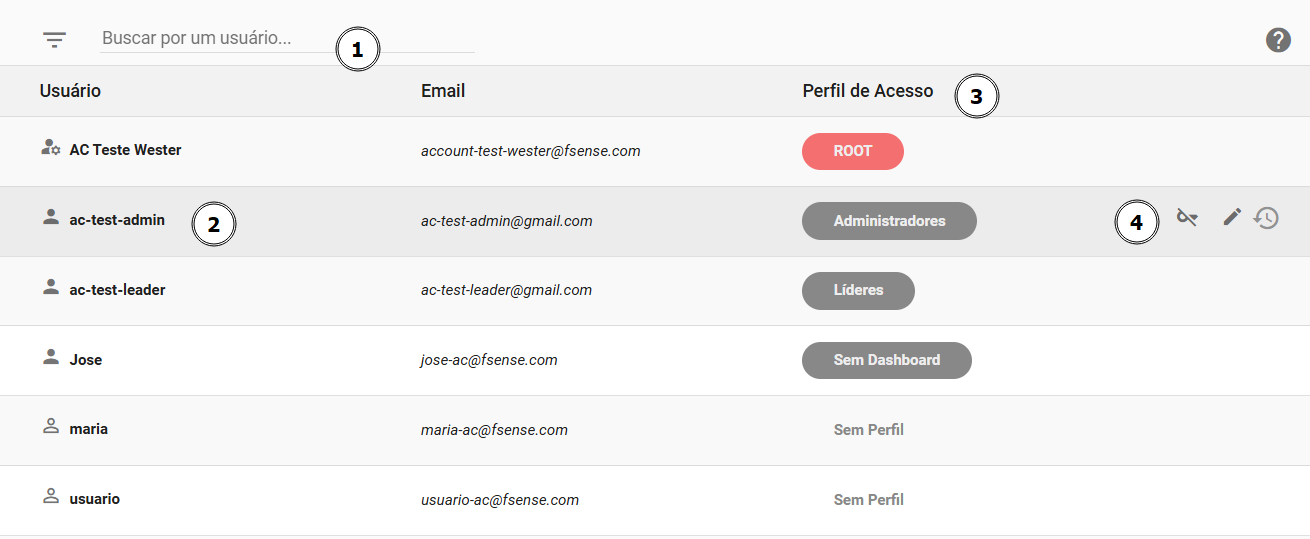Open the filter list icon
1310x539 pixels.
coord(54,40)
